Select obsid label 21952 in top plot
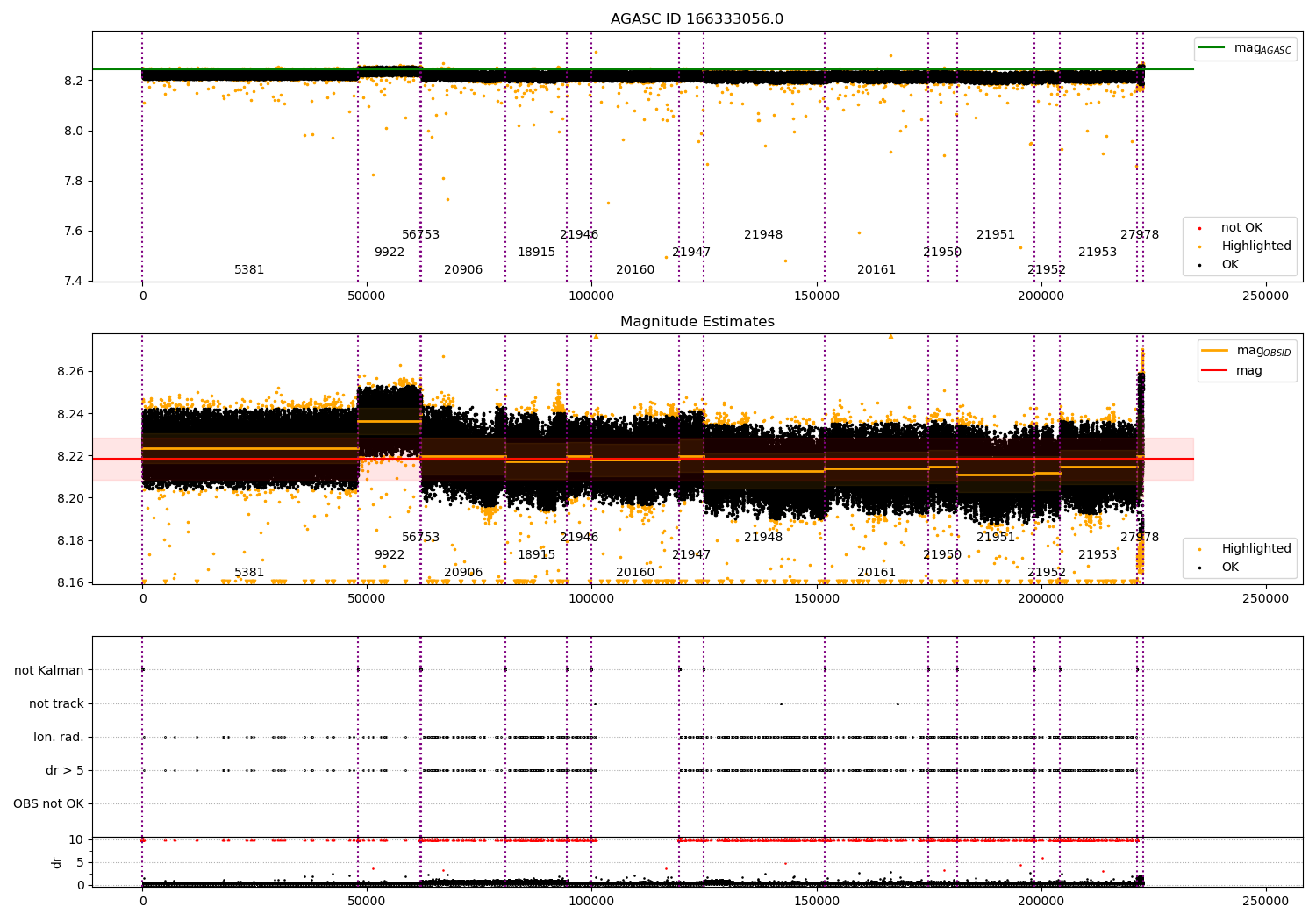Image resolution: width=1316 pixels, height=921 pixels. [1047, 270]
